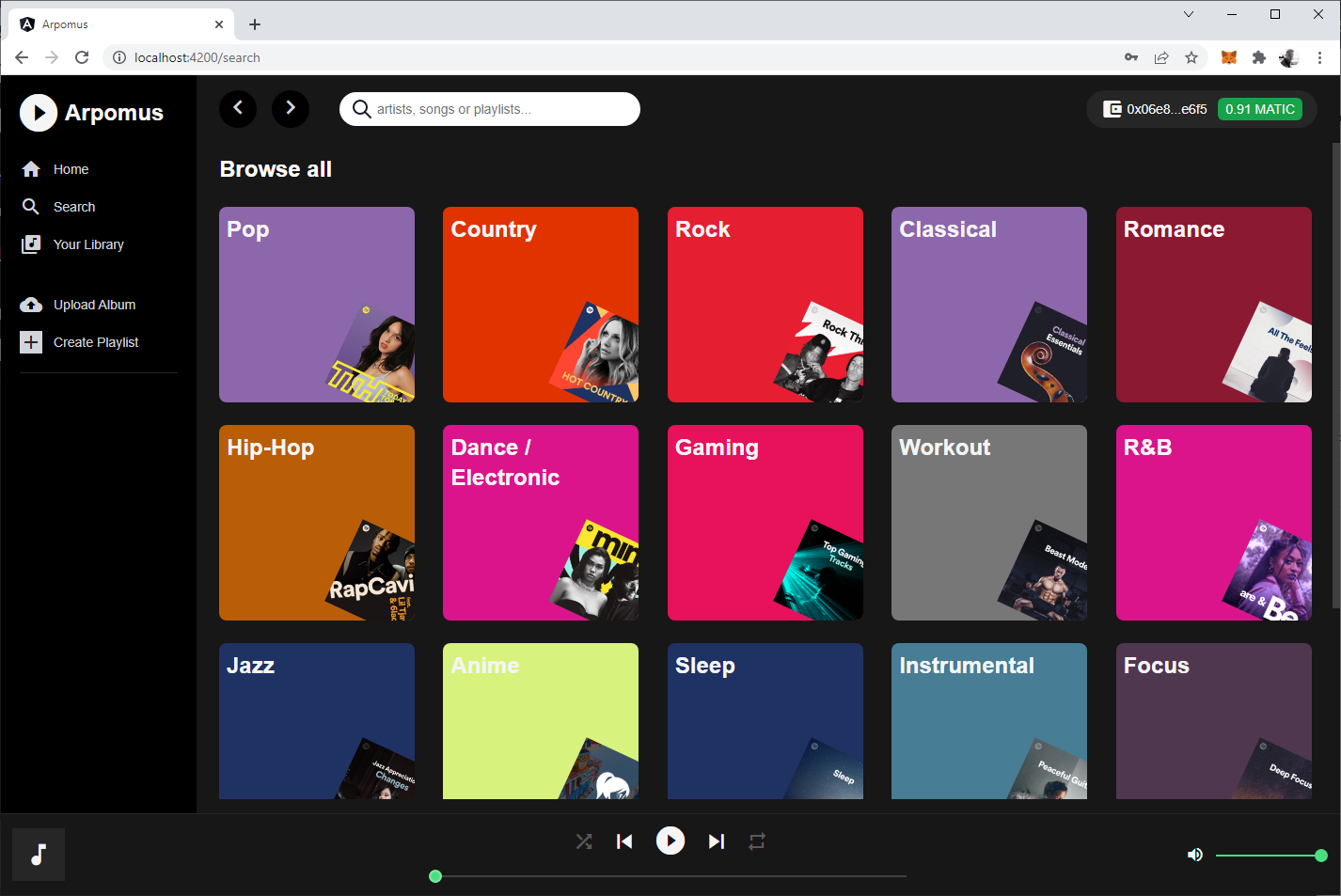Reload the page in the browser
Image resolution: width=1341 pixels, height=896 pixels.
82,57
